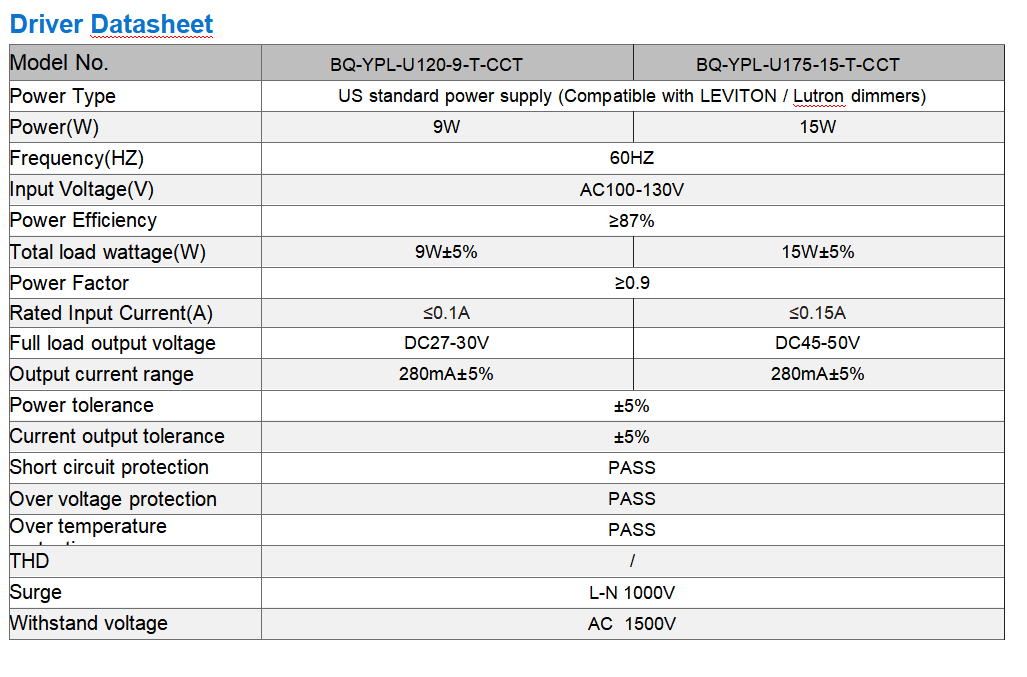Viewport: 1027px width, 677px height.
Task: Click the "15W±5%" total load wattage cell
Action: pyautogui.click(x=817, y=252)
